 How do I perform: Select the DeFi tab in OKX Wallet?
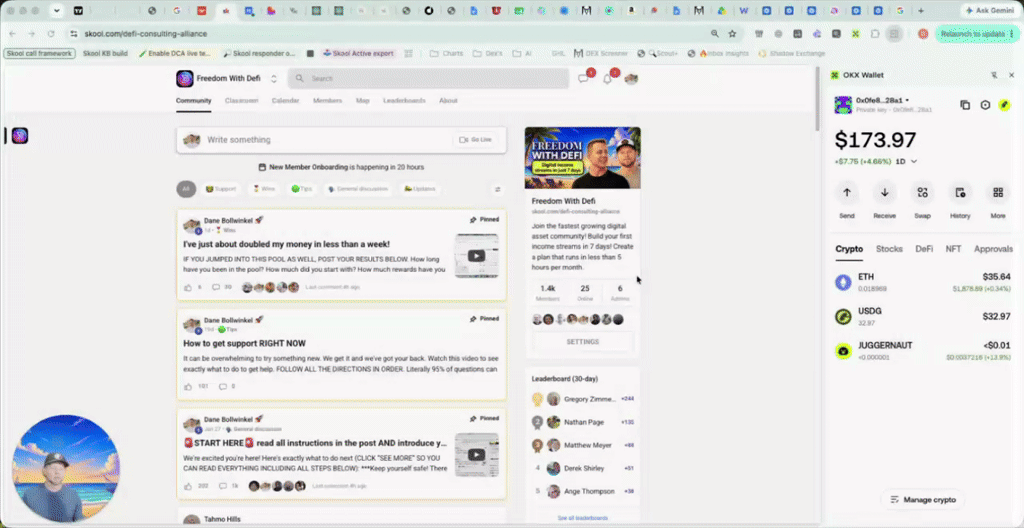(x=924, y=249)
